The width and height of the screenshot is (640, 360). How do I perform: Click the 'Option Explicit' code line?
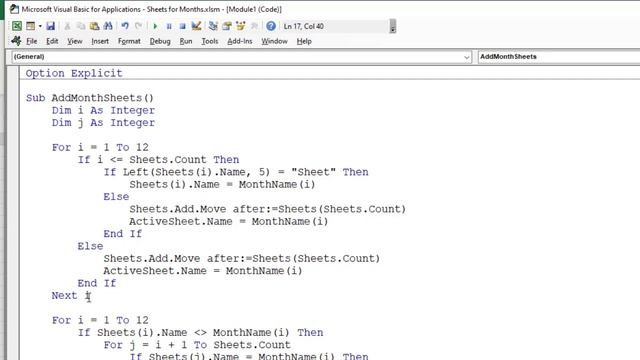74,73
